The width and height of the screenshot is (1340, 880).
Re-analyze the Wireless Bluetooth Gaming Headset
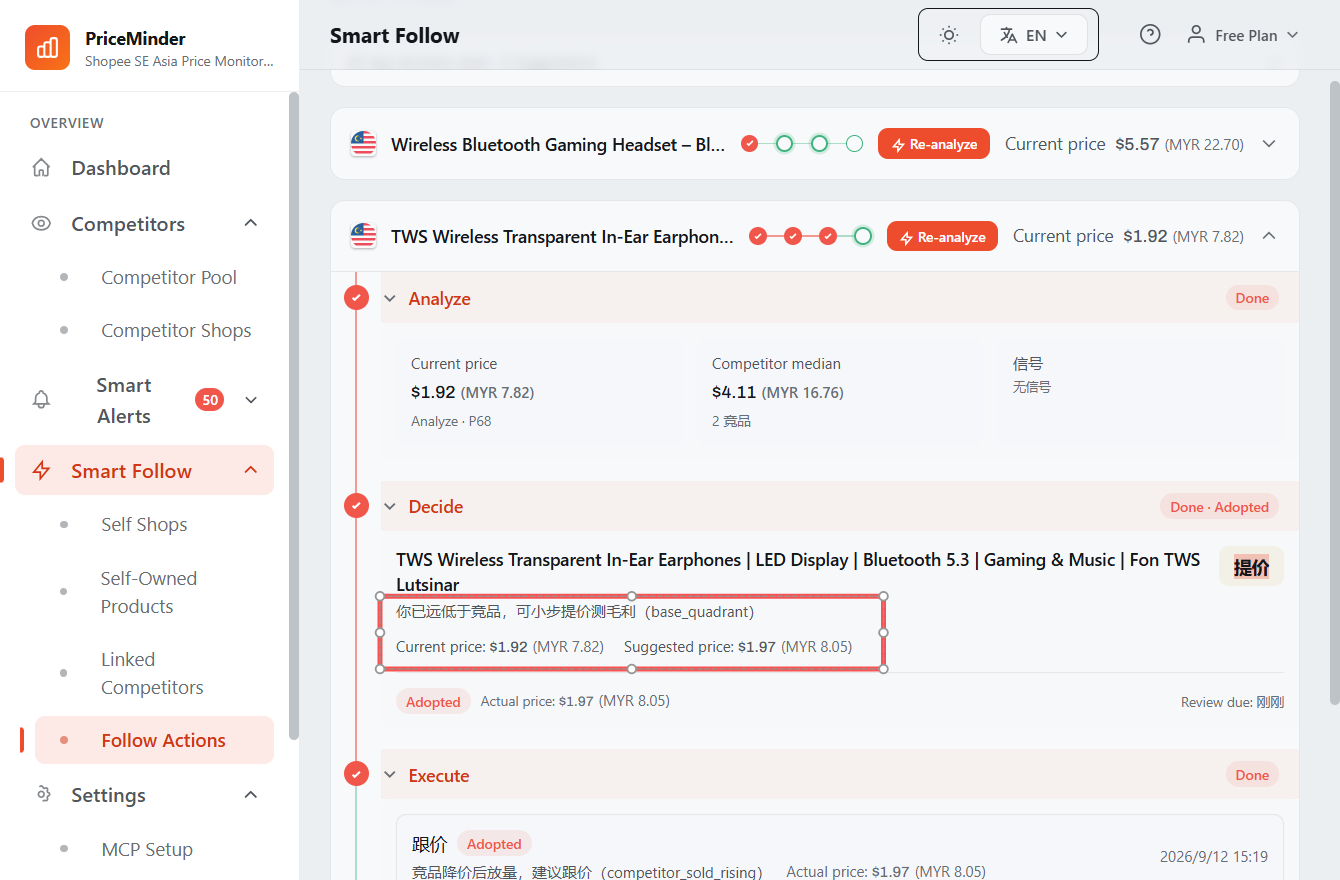[934, 144]
